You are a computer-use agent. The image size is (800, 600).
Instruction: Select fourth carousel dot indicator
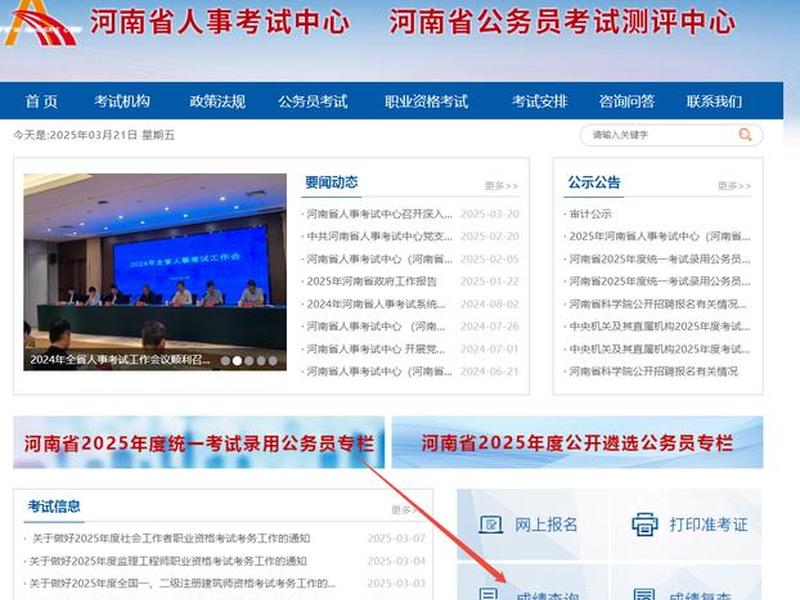[261, 361]
